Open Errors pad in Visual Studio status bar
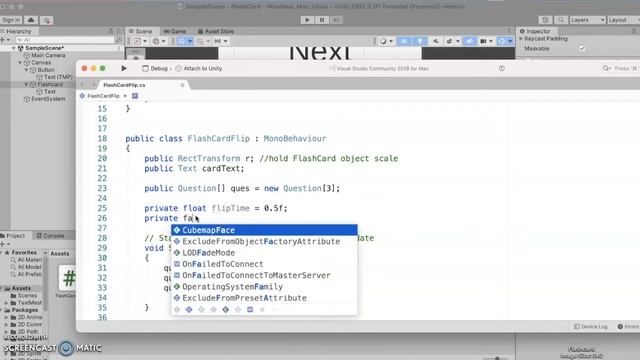 point(629,327)
